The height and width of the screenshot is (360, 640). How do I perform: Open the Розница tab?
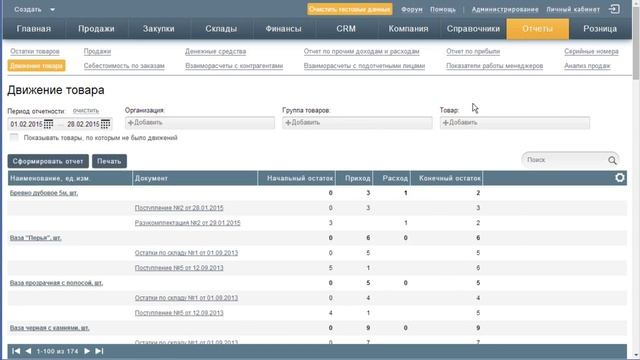600,29
